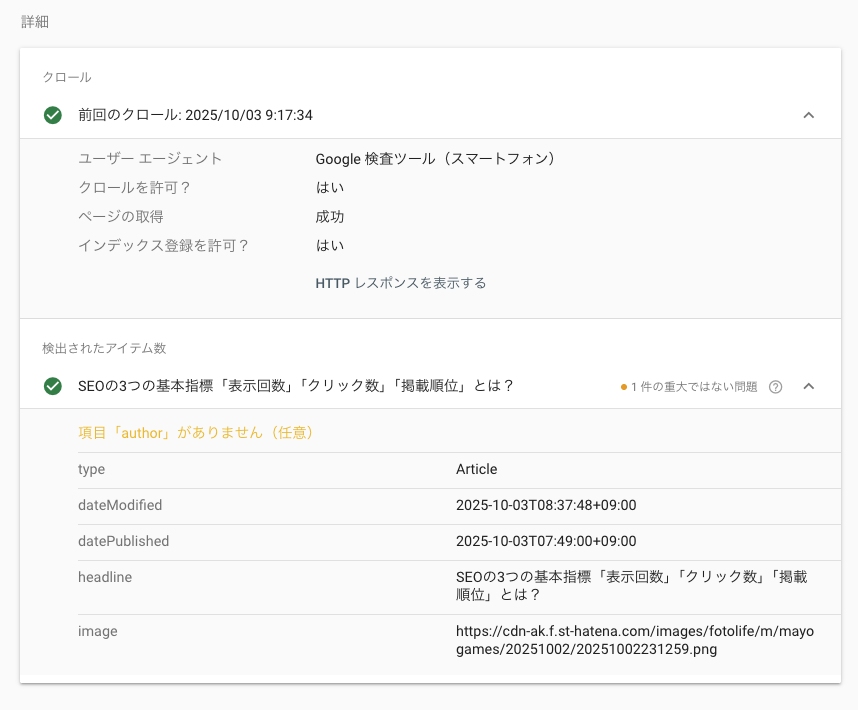
Task: Open help icon next to 重大ではない問題
Action: [775, 387]
